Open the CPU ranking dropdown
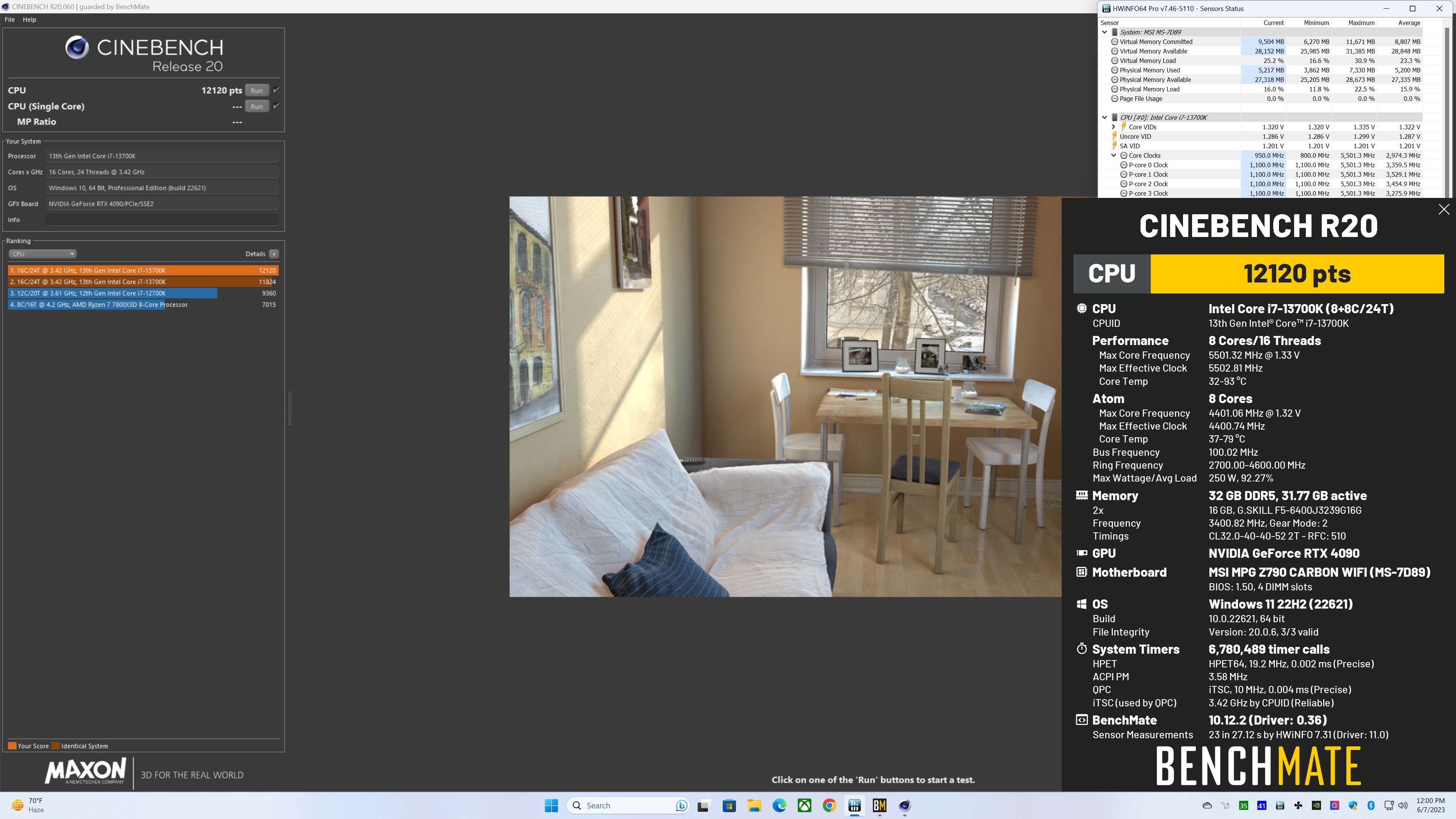The height and width of the screenshot is (819, 1456). tap(42, 254)
